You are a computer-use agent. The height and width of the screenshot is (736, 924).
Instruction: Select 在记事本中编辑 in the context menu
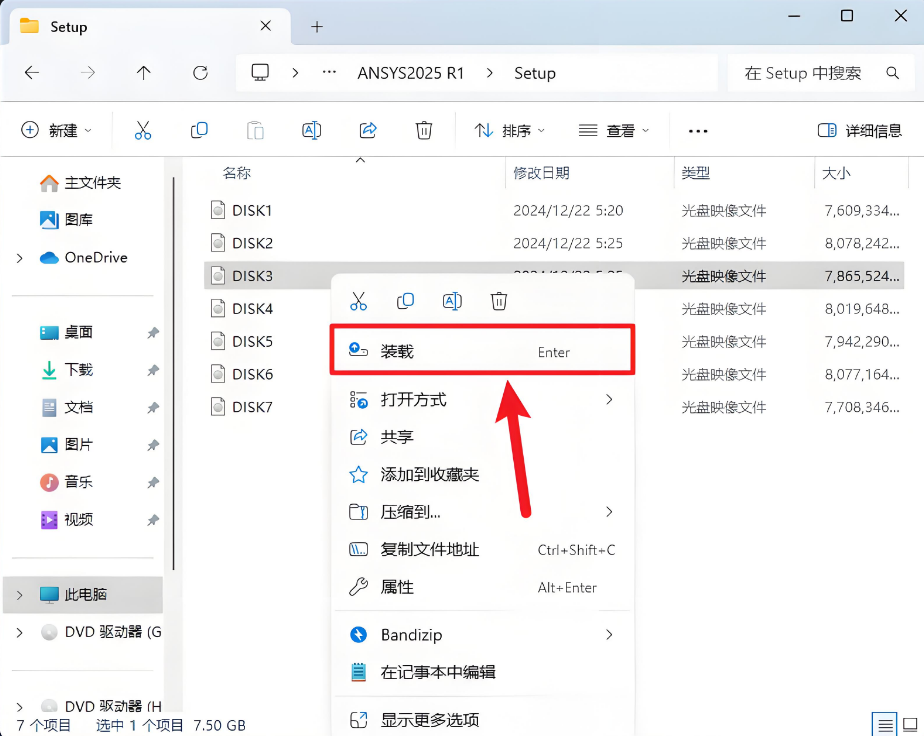coord(482,672)
